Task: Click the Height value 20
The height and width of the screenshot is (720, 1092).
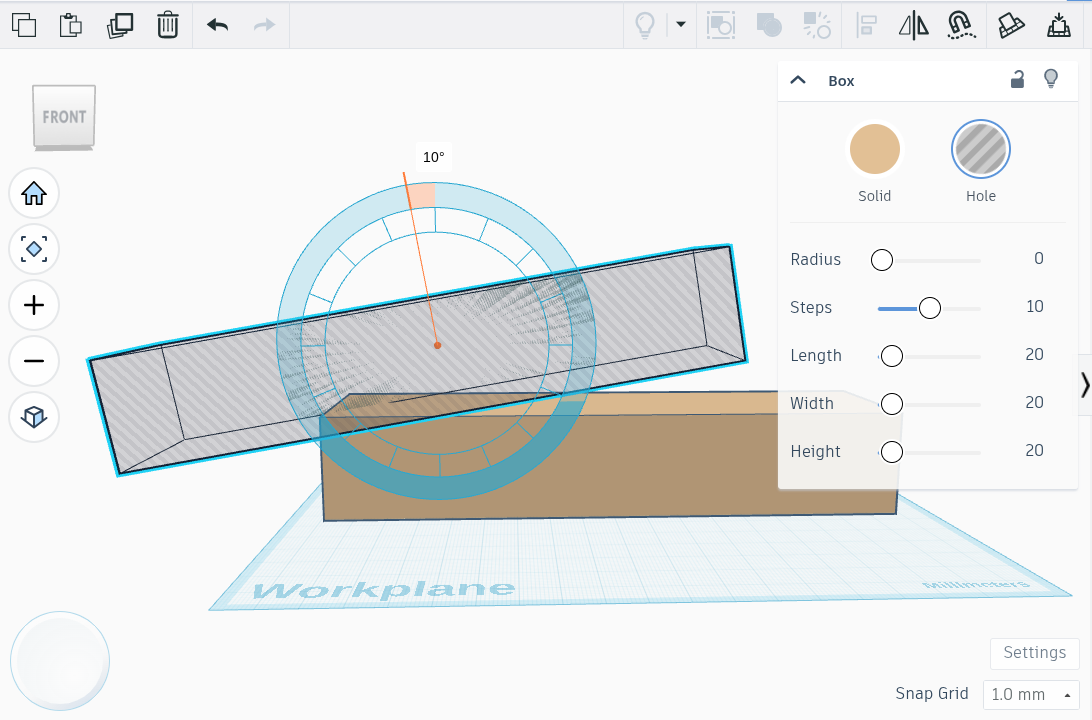Action: pos(1034,451)
